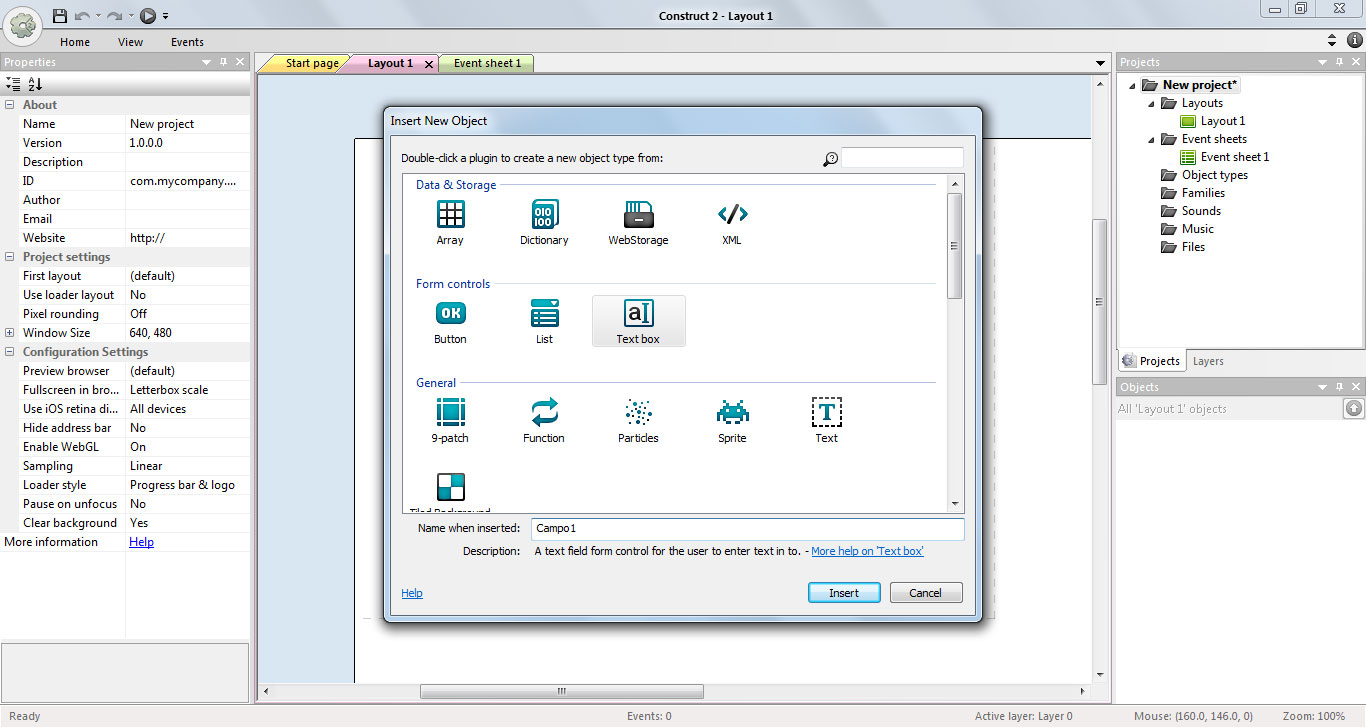Open the Projects panel options dropdown
Viewport: 1366px width, 728px height.
click(x=1322, y=62)
